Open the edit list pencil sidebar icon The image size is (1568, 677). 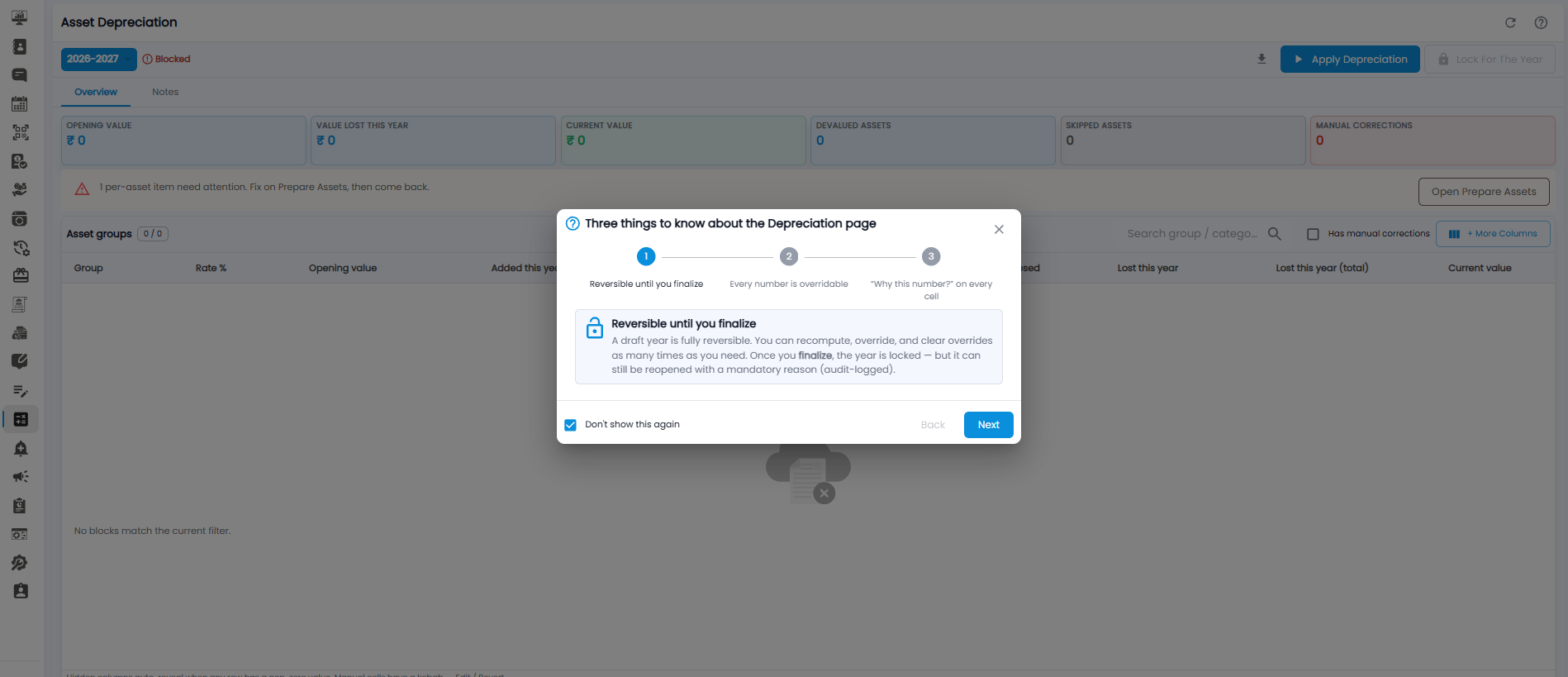point(20,390)
